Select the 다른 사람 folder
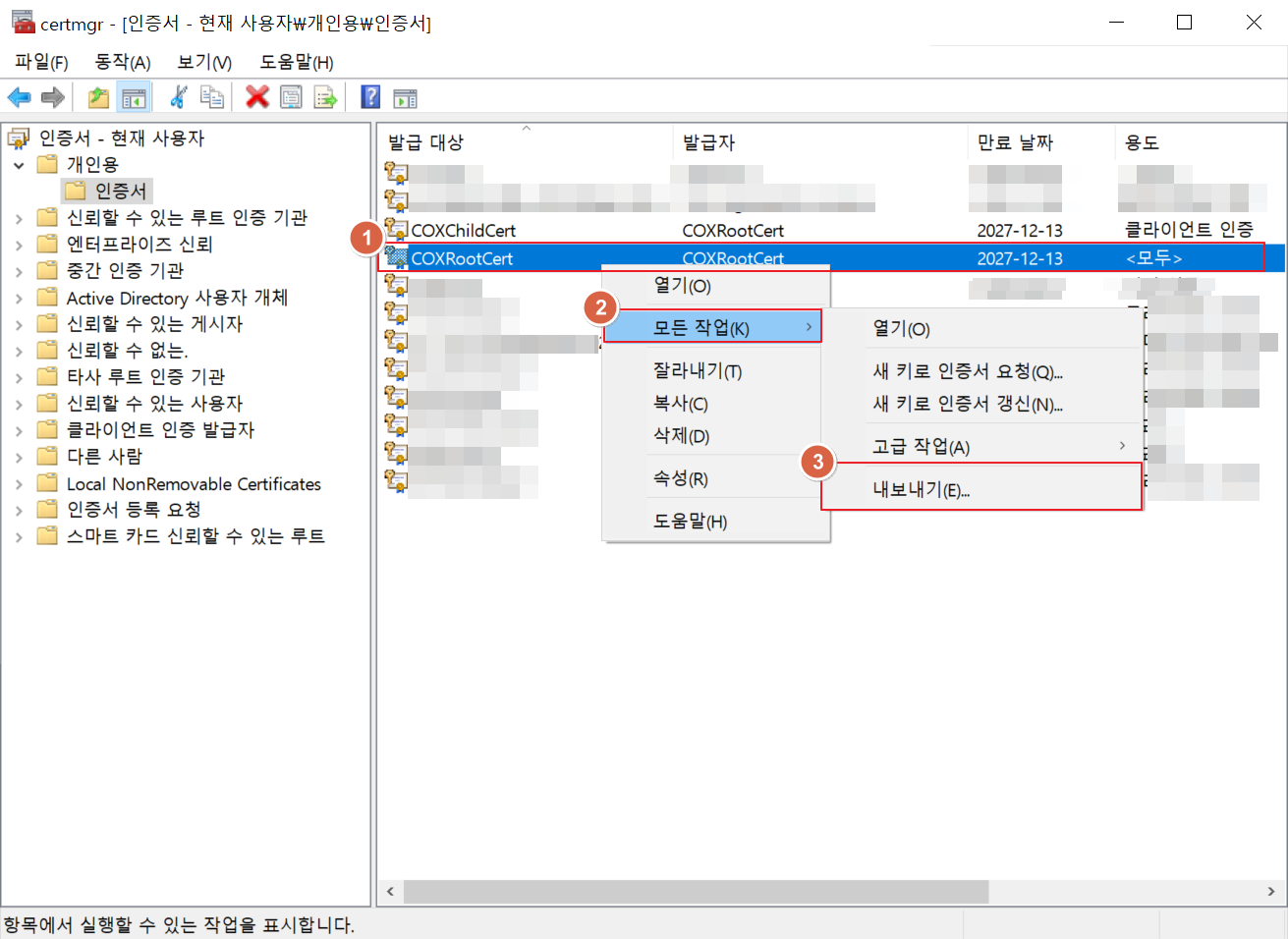Screen dimensions: 1288x939 104,456
